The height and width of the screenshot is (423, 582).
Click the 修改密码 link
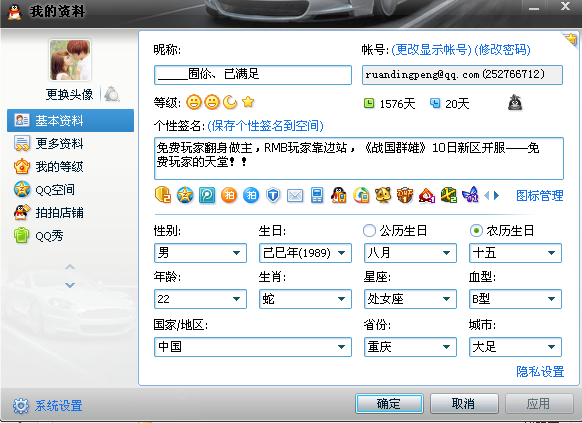(x=503, y=49)
